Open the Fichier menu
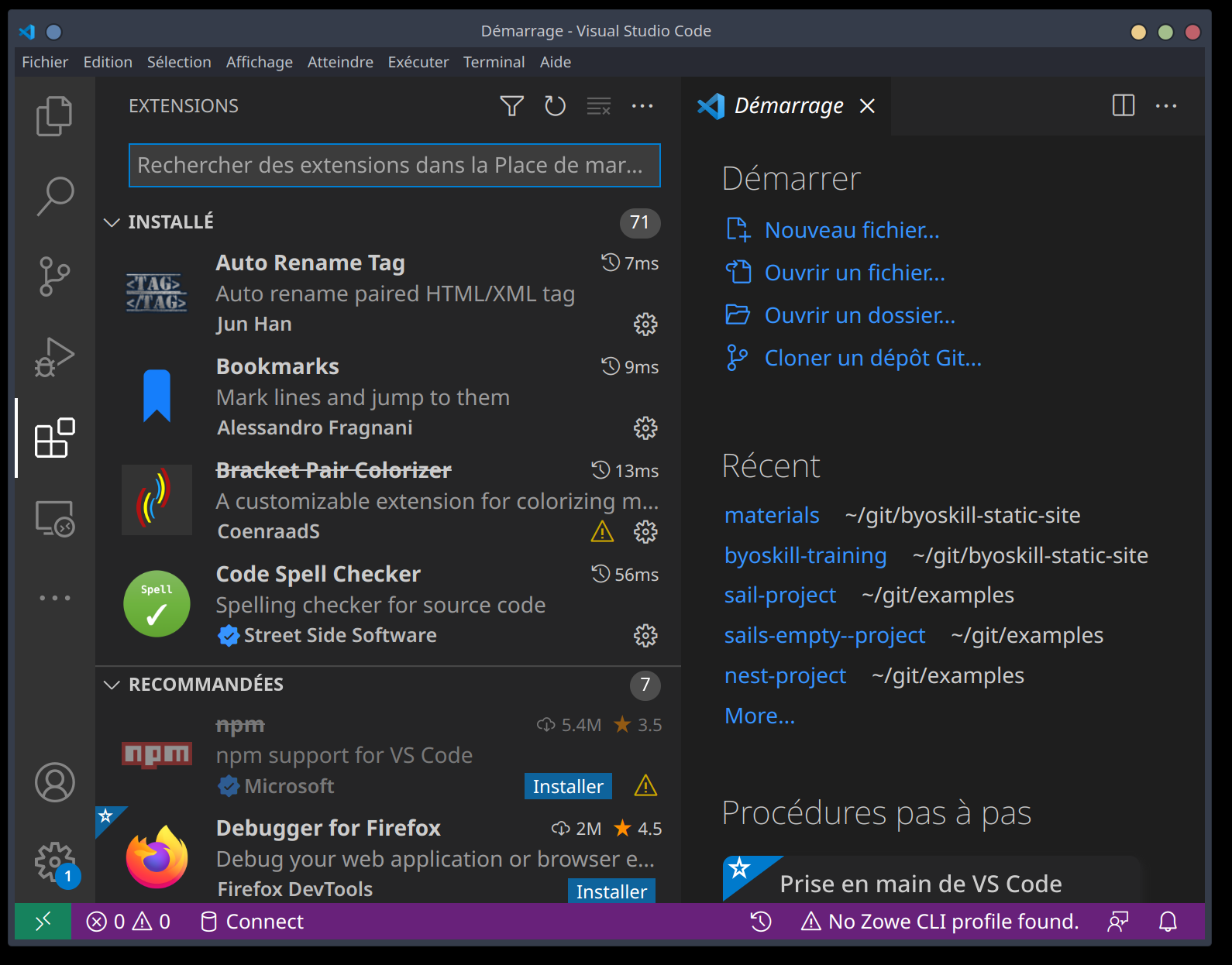This screenshot has height=965, width=1232. [x=45, y=62]
